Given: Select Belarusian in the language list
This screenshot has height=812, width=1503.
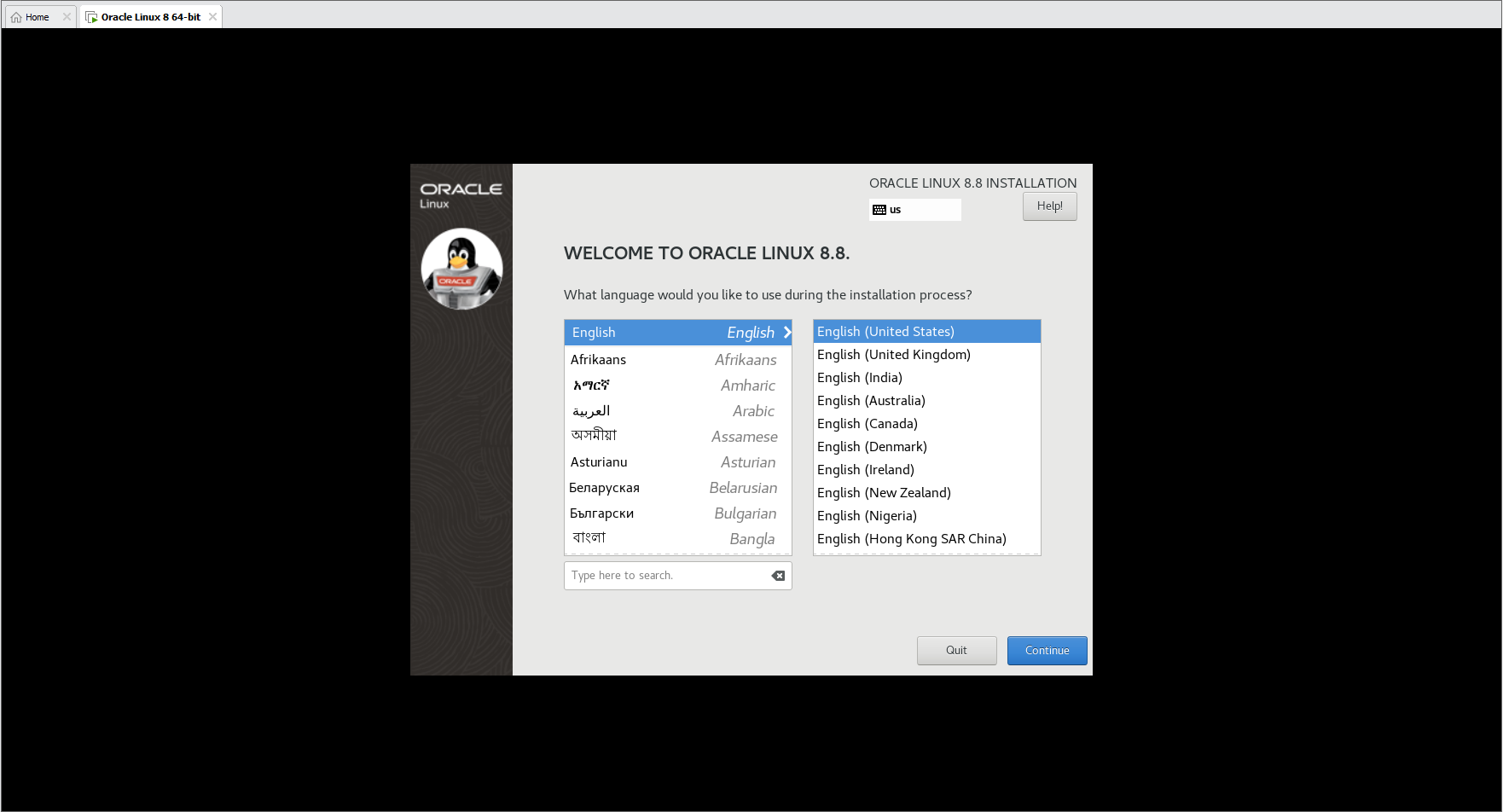Looking at the screenshot, I should point(677,488).
